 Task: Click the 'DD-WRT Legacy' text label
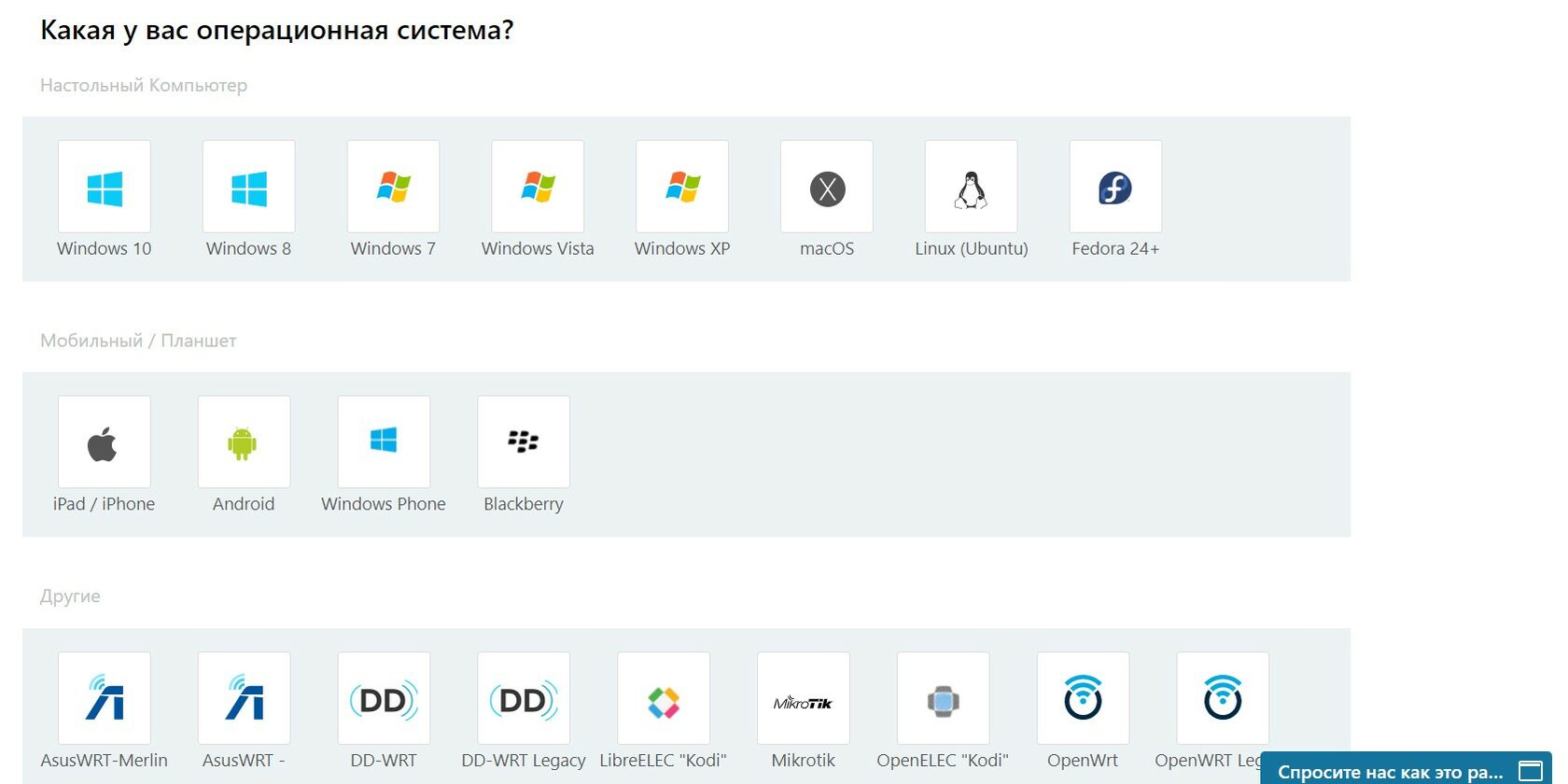tap(524, 760)
